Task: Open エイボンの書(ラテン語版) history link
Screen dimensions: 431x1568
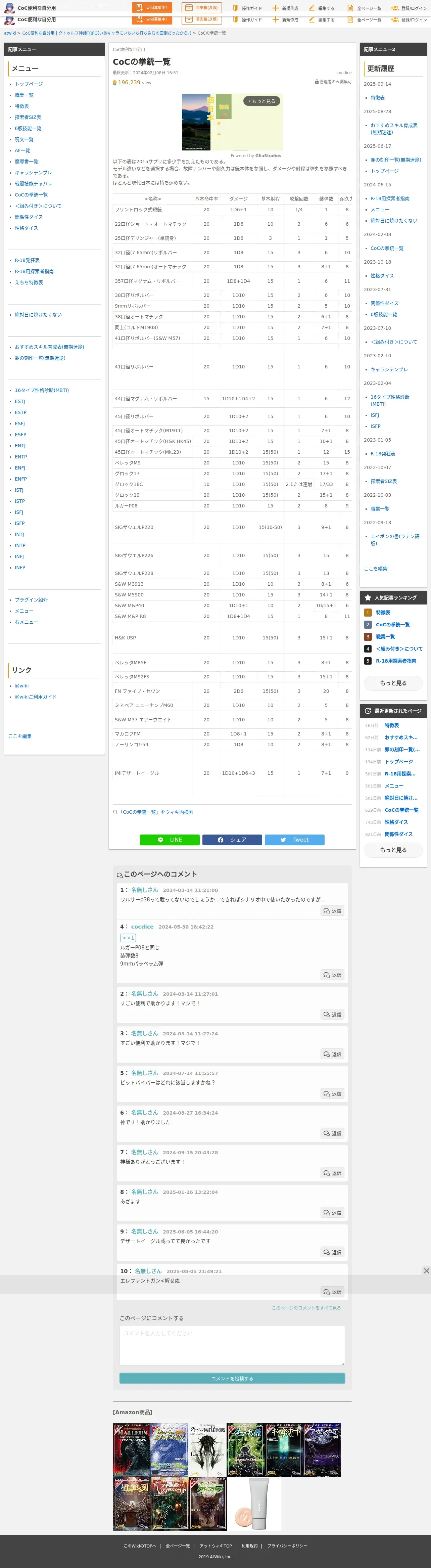Action: pos(395,540)
